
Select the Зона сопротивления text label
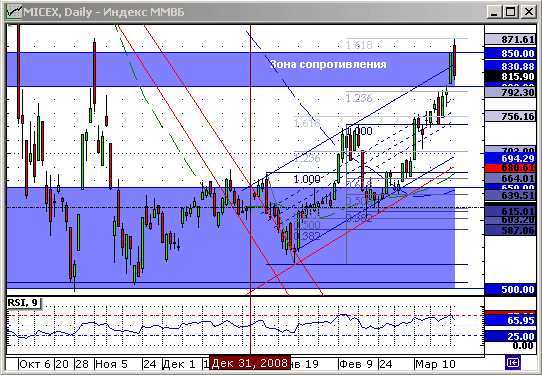pyautogui.click(x=328, y=64)
